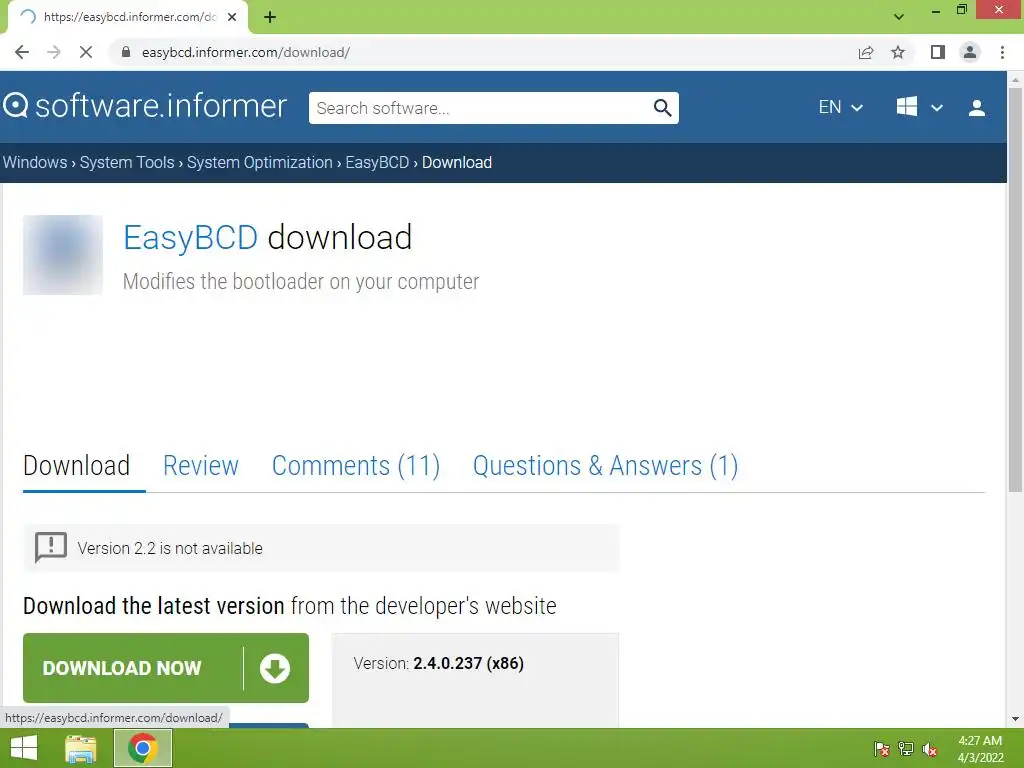This screenshot has width=1024, height=768.
Task: Switch to the Review tab
Action: click(x=200, y=466)
